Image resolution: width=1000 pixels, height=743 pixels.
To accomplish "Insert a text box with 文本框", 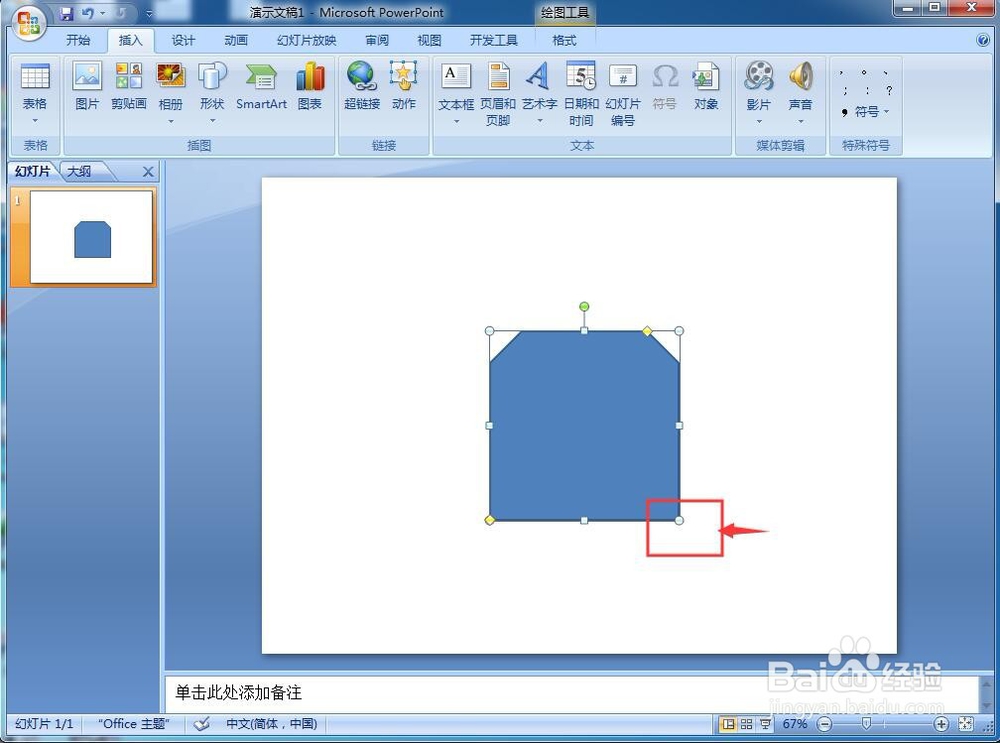I will [x=456, y=85].
